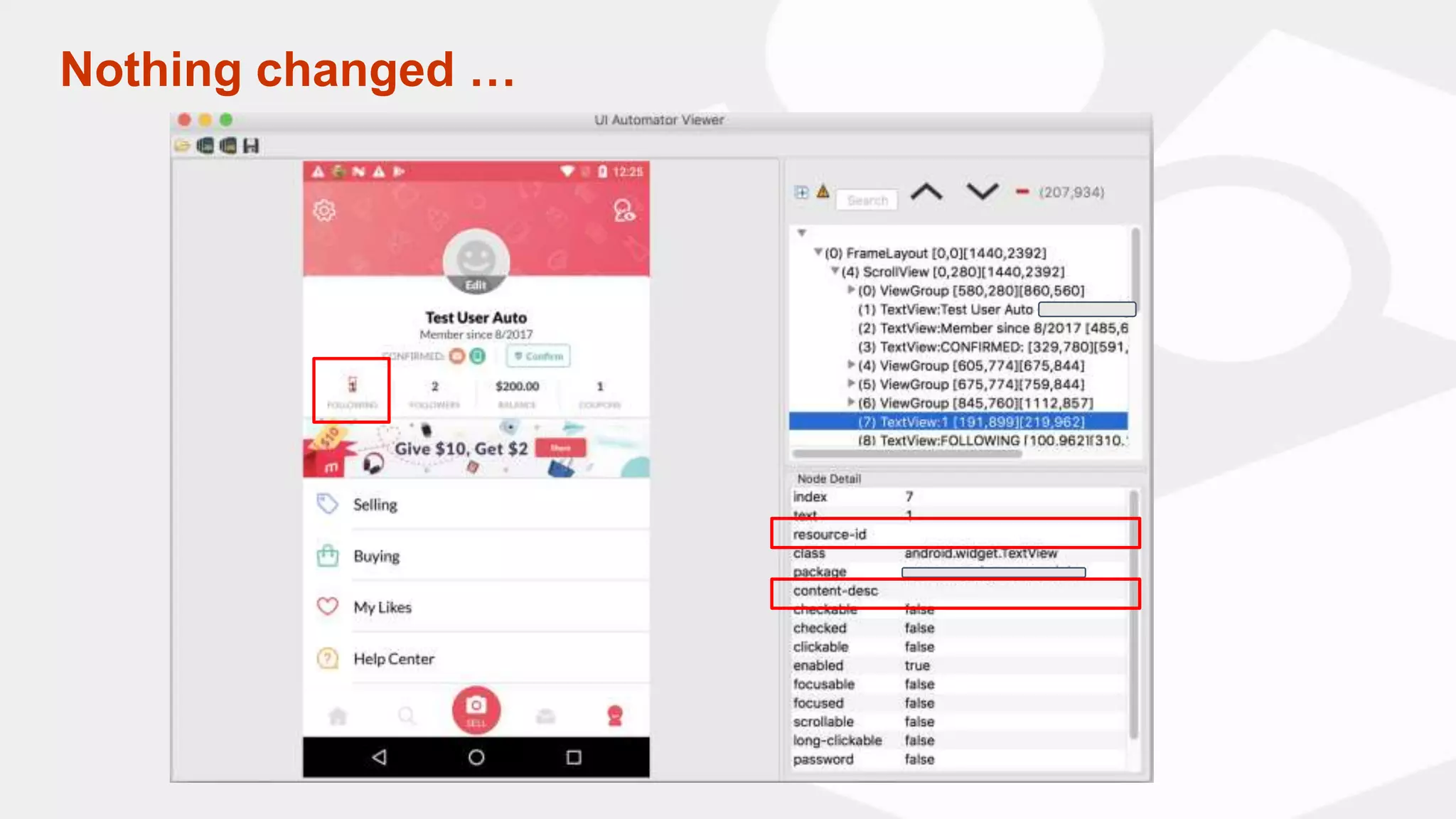Click the Search field in hierarchy panel

(x=867, y=200)
